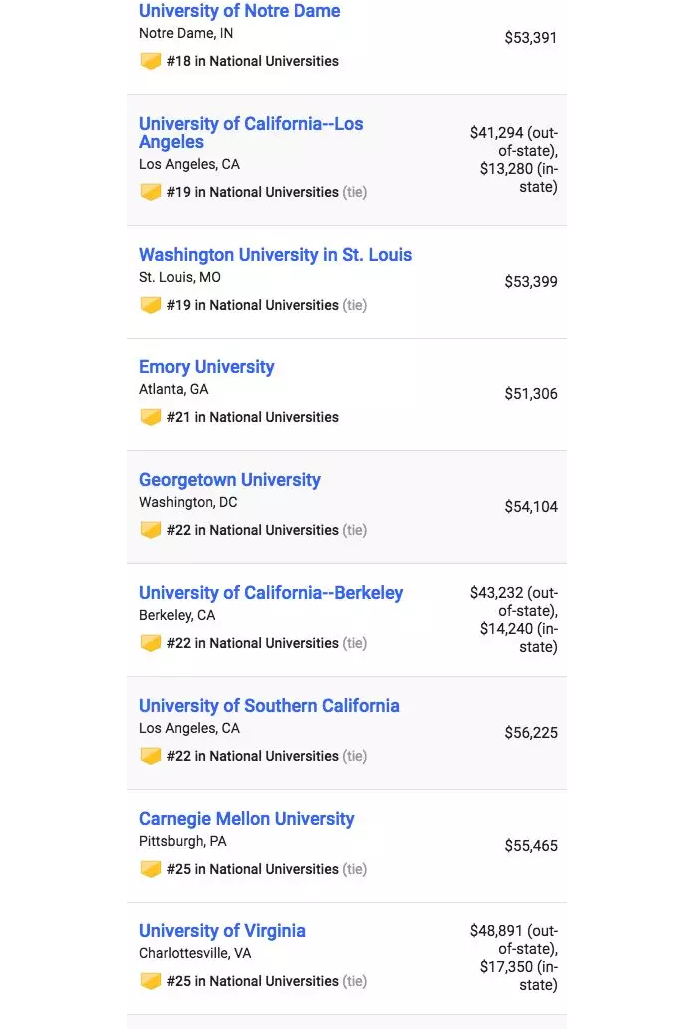Click Carnegie Mellon's ranking badge icon
The height and width of the screenshot is (1029, 677).
click(x=151, y=869)
